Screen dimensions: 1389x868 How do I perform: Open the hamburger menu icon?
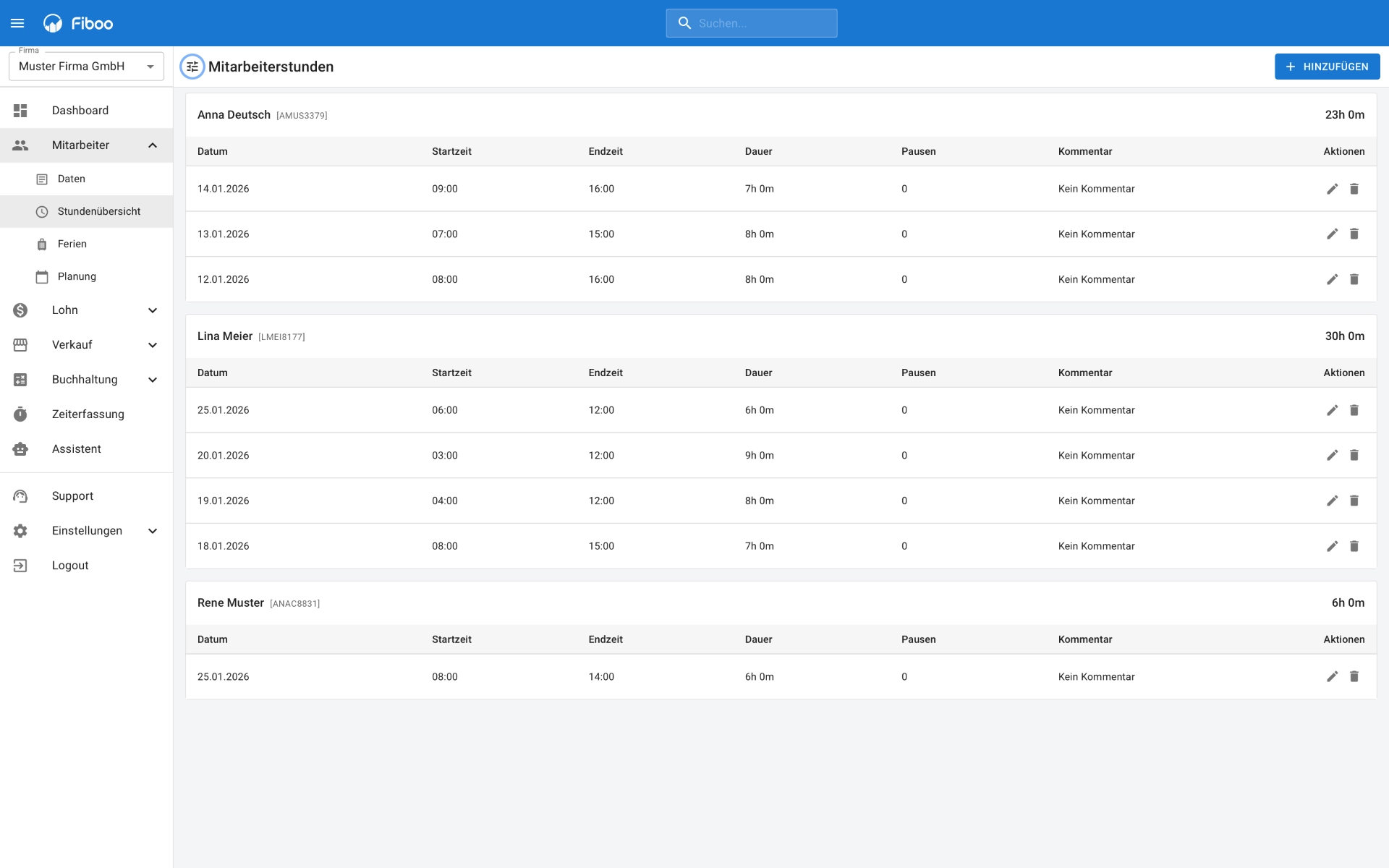(x=17, y=23)
